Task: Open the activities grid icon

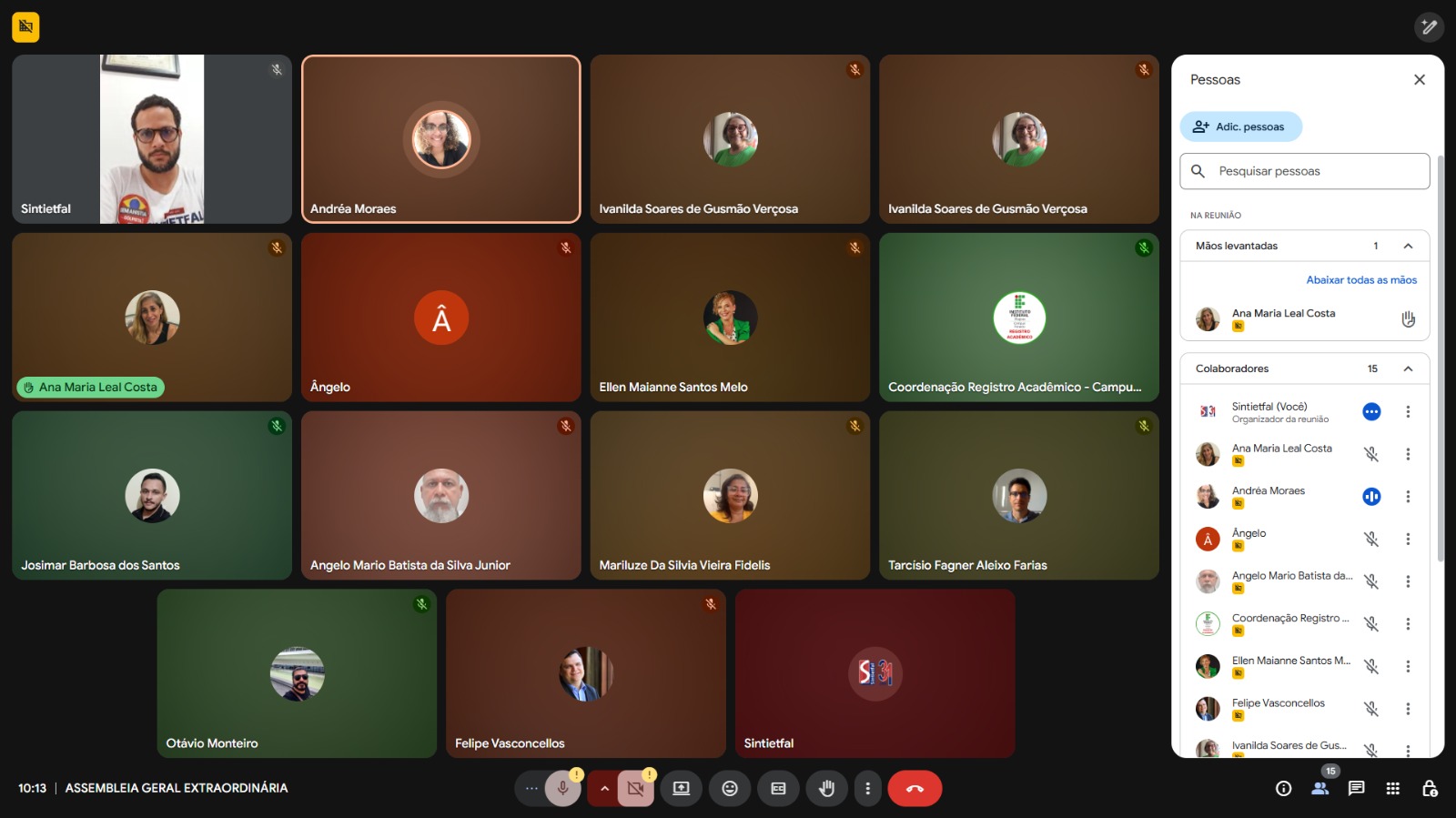Action: (1392, 789)
